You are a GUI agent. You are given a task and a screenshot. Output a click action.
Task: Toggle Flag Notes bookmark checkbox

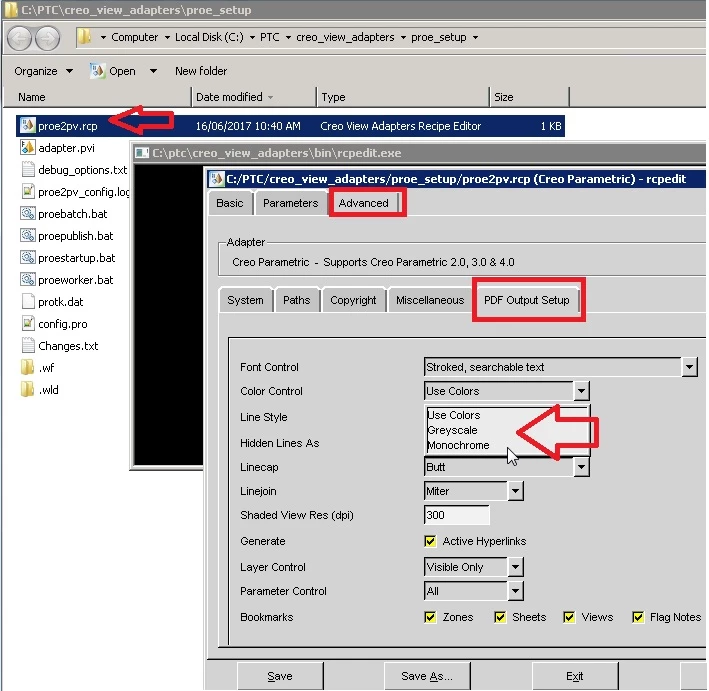coord(638,617)
